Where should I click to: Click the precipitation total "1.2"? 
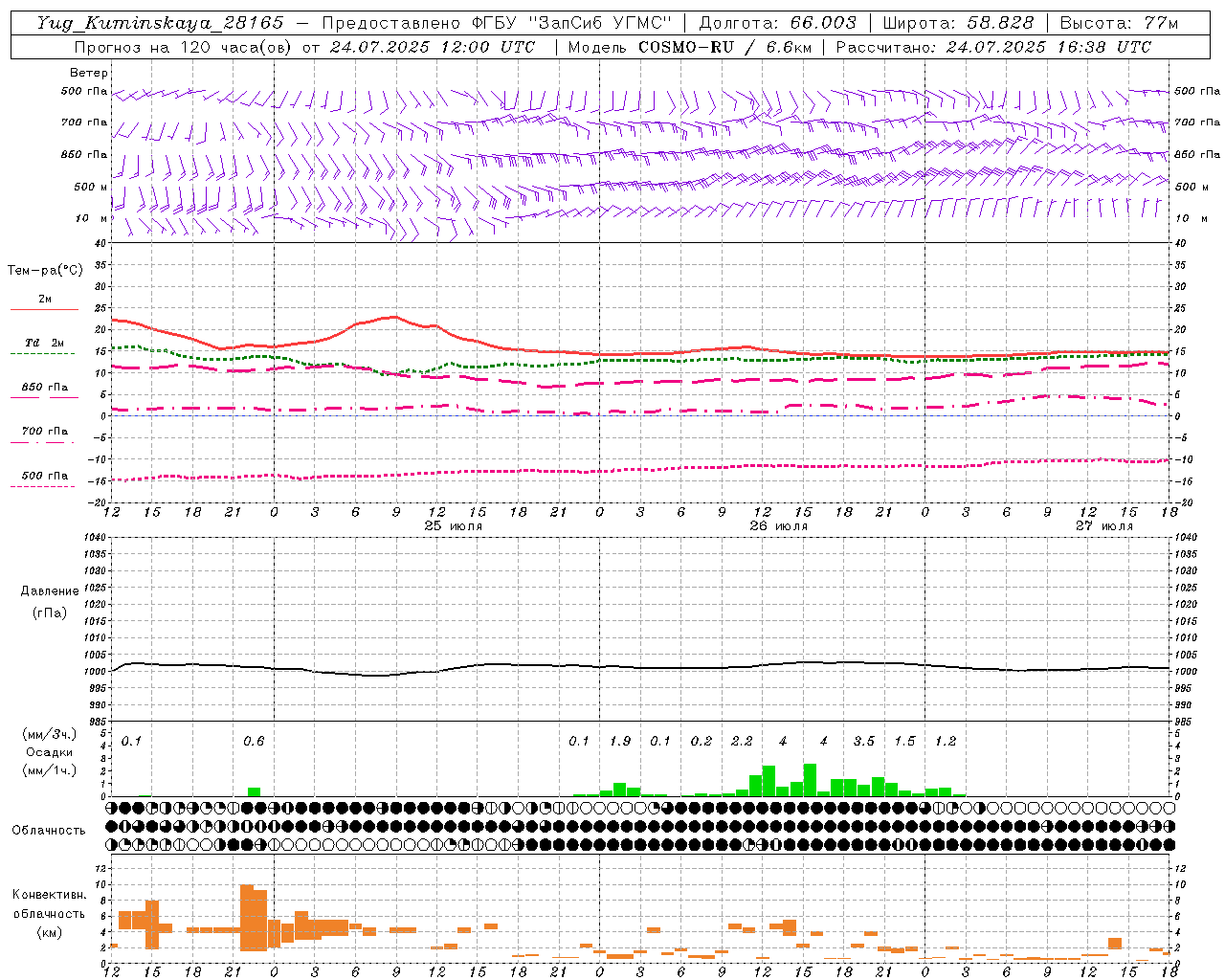(x=946, y=742)
